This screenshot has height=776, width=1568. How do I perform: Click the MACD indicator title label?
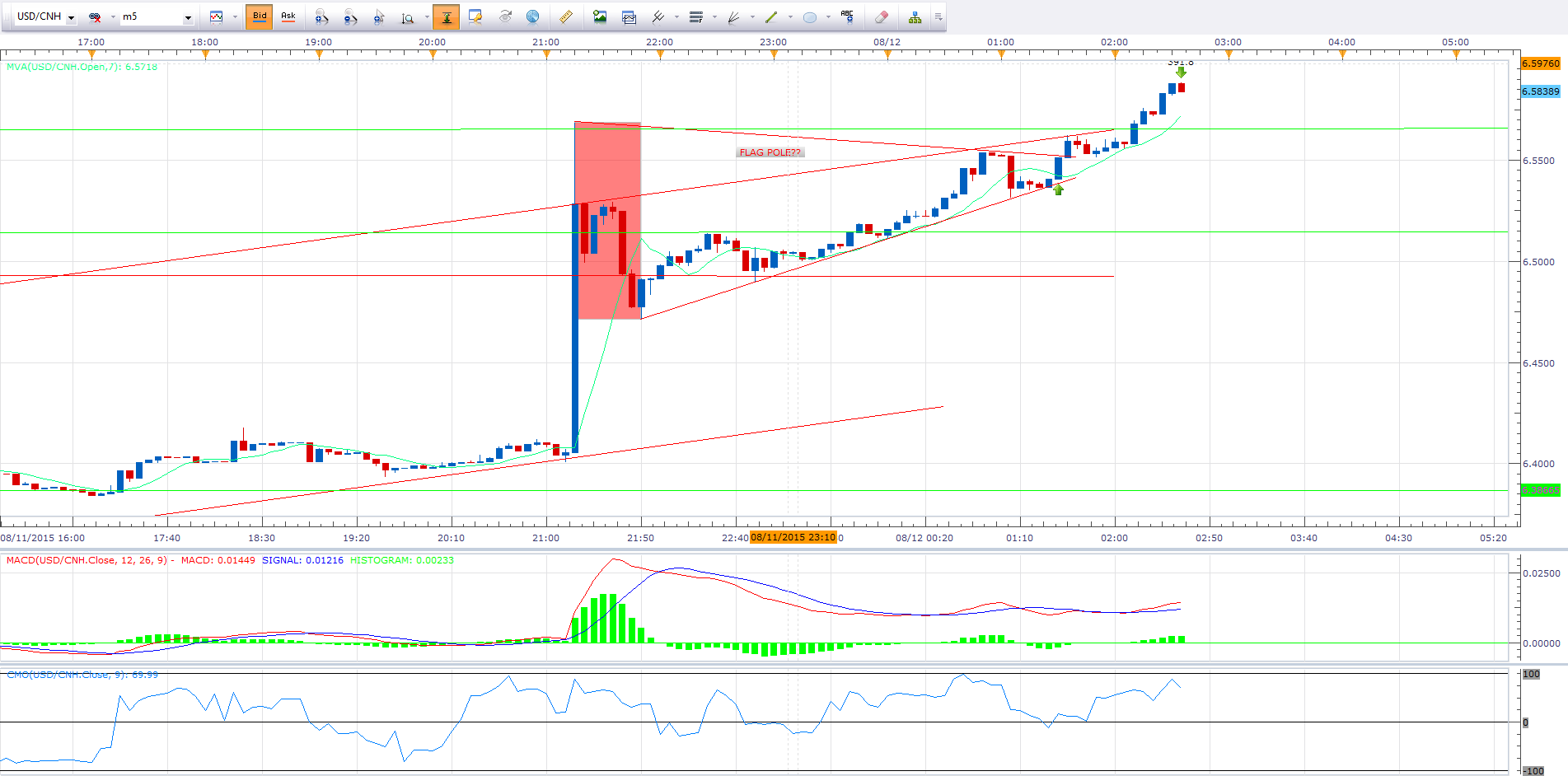(x=87, y=560)
